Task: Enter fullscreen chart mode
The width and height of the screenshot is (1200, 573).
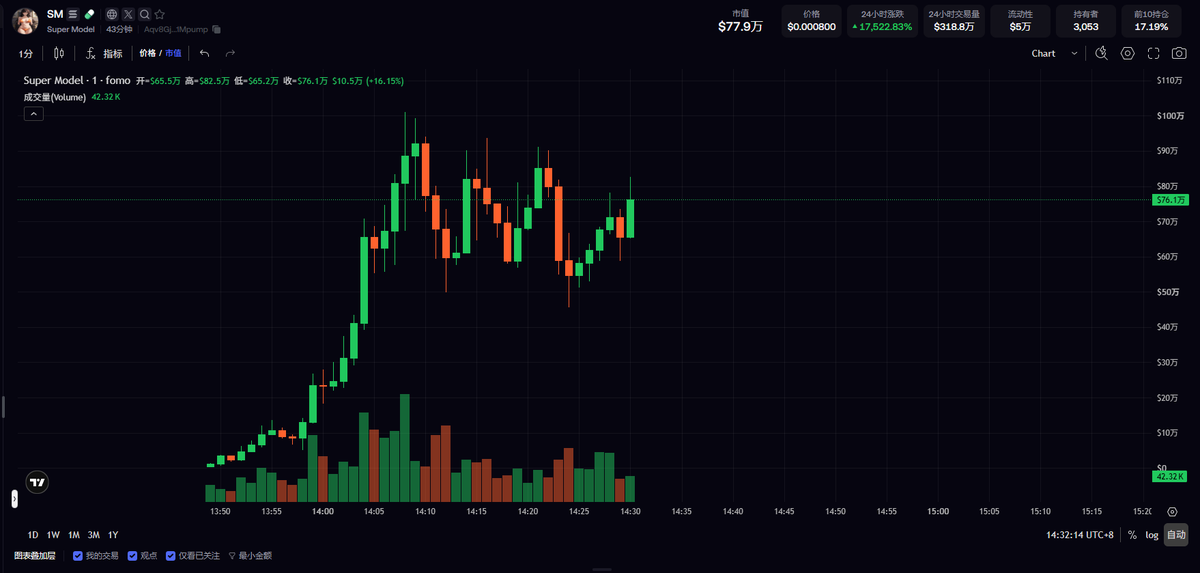Action: coord(1153,53)
